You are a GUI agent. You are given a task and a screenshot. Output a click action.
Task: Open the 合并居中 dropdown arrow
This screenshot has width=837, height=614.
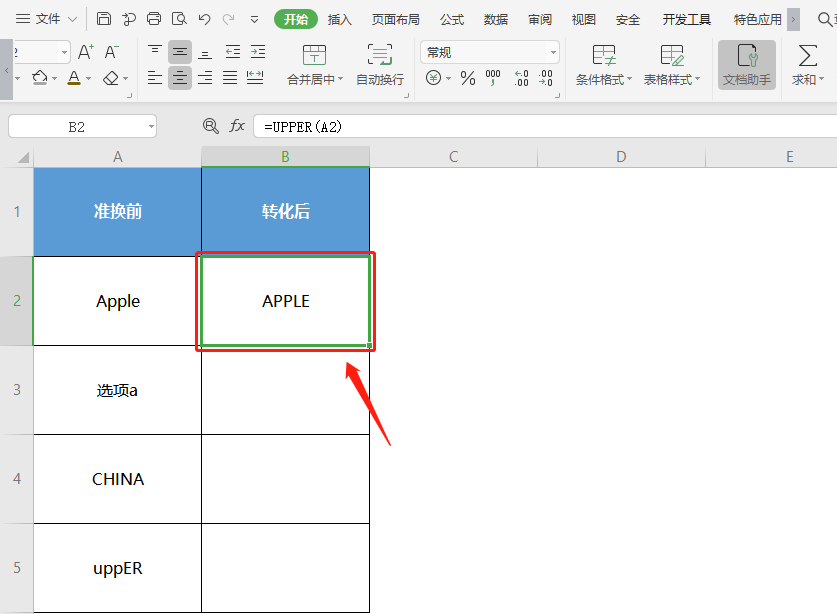(341, 80)
